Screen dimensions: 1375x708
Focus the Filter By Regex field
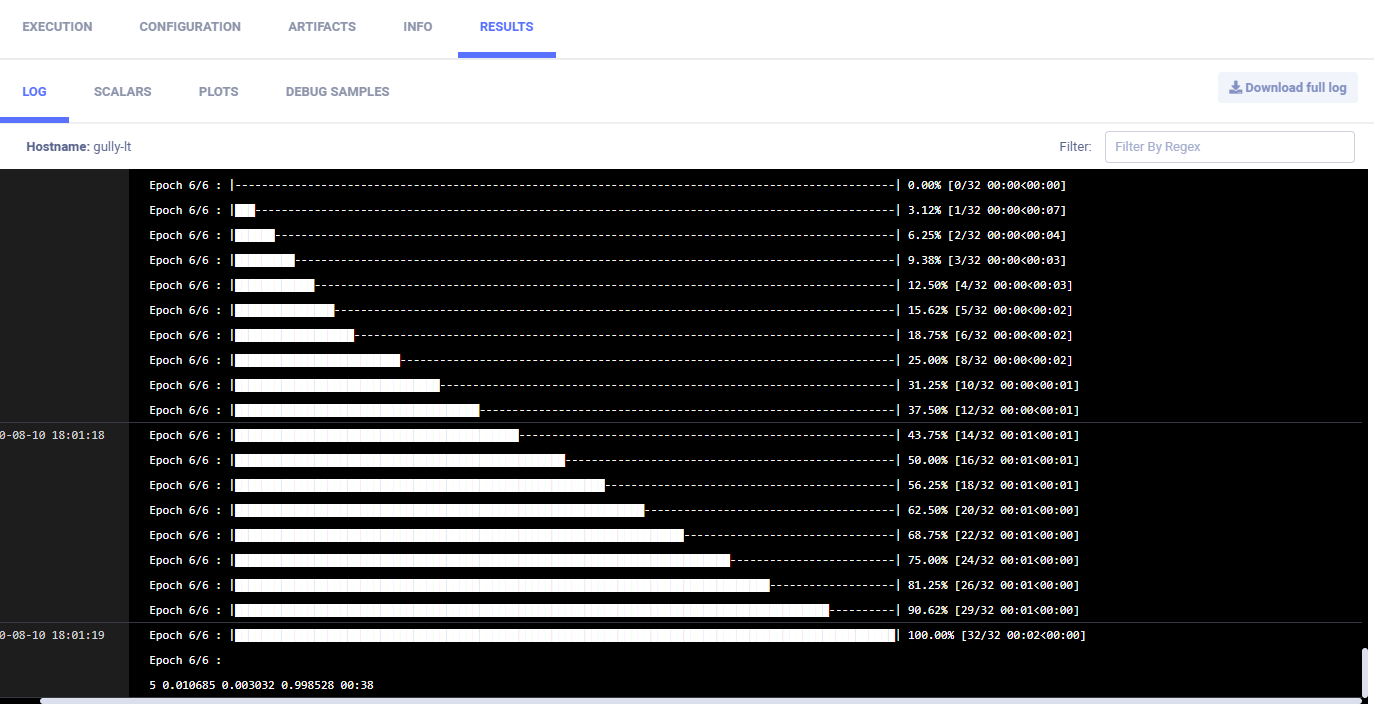point(1229,146)
